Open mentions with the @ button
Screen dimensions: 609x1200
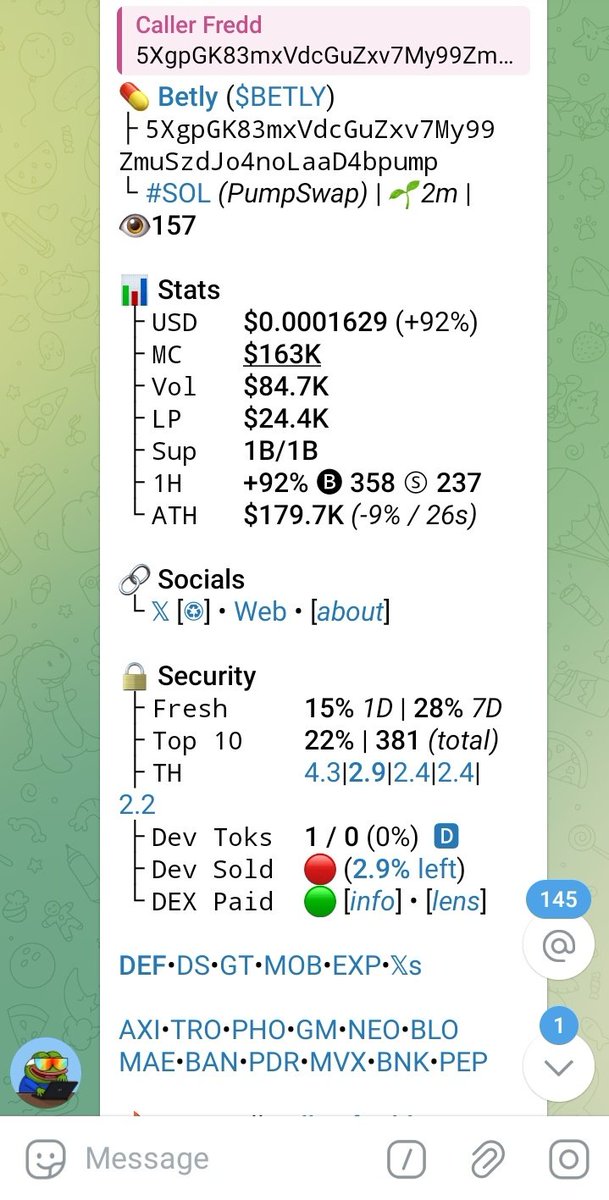click(x=558, y=947)
